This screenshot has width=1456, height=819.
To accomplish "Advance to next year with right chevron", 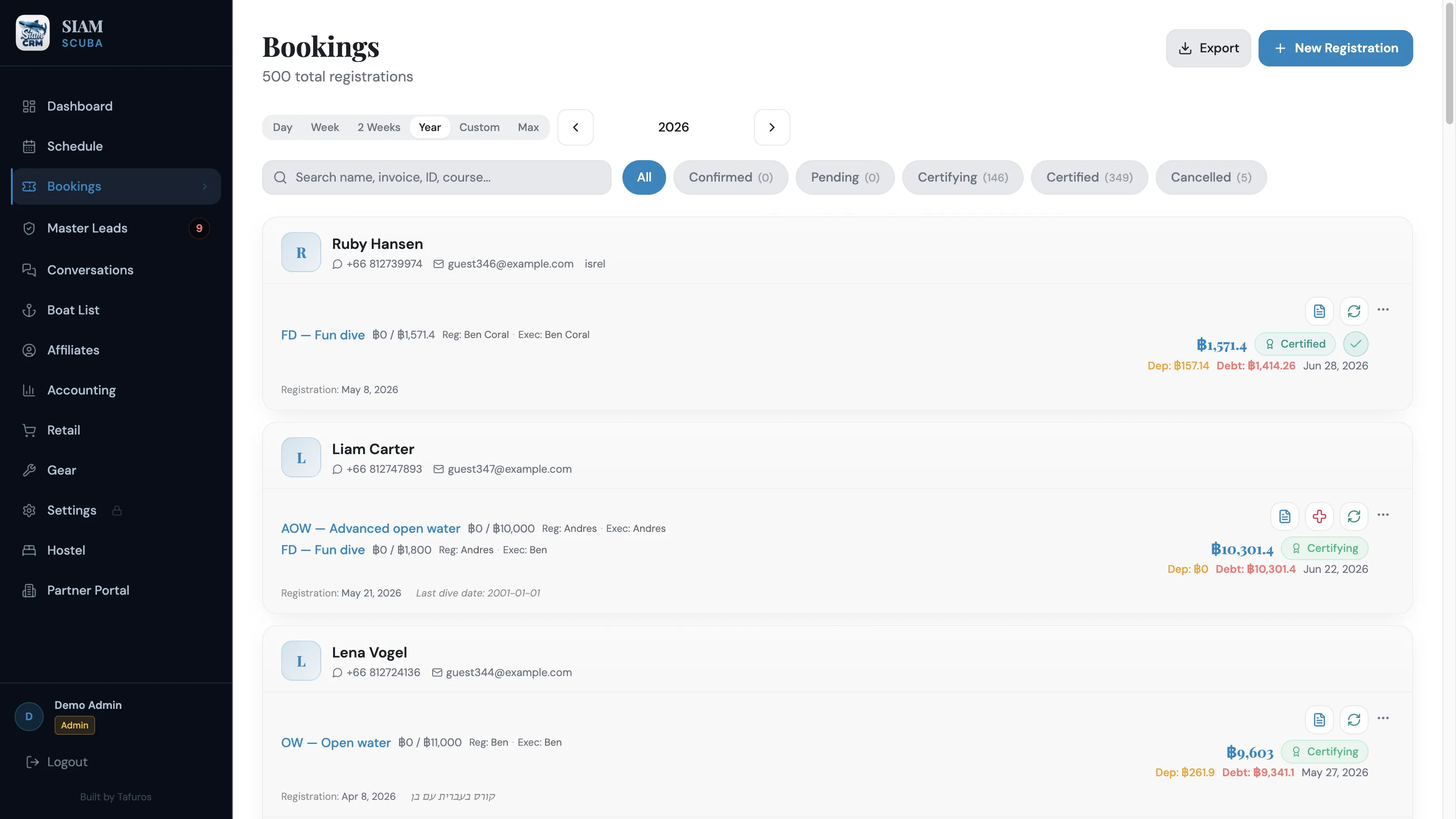I will point(772,127).
